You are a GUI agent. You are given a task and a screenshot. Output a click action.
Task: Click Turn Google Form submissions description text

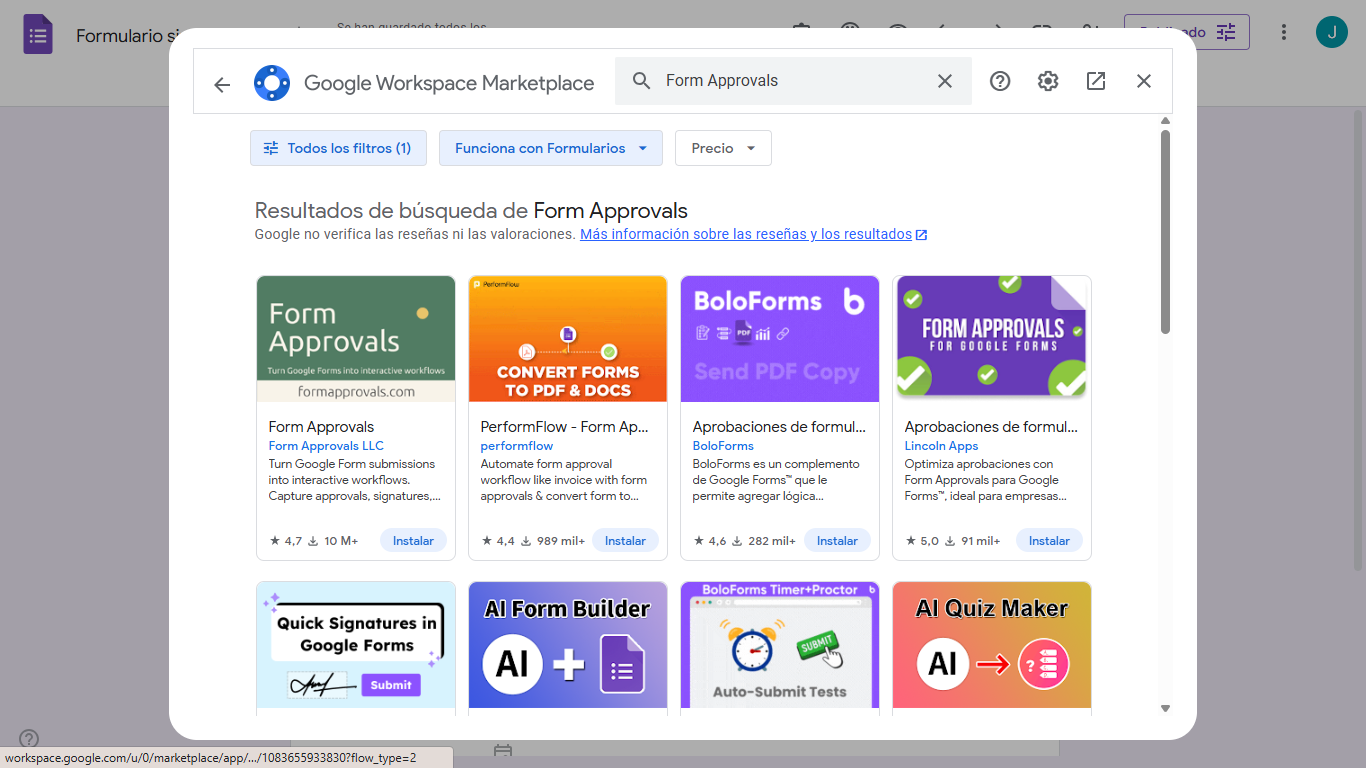(x=354, y=480)
